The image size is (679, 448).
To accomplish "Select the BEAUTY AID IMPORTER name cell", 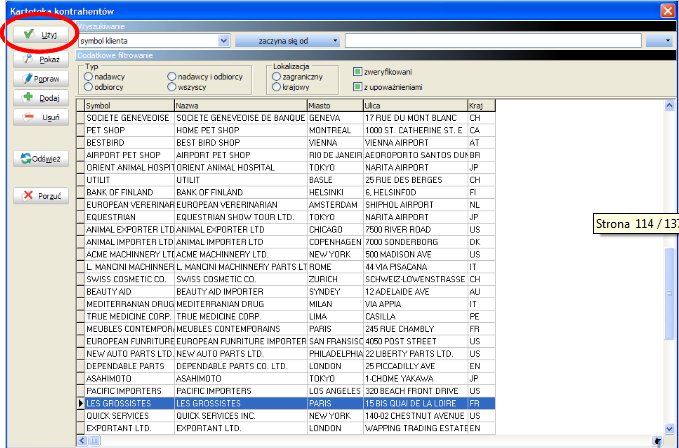I will pyautogui.click(x=241, y=291).
